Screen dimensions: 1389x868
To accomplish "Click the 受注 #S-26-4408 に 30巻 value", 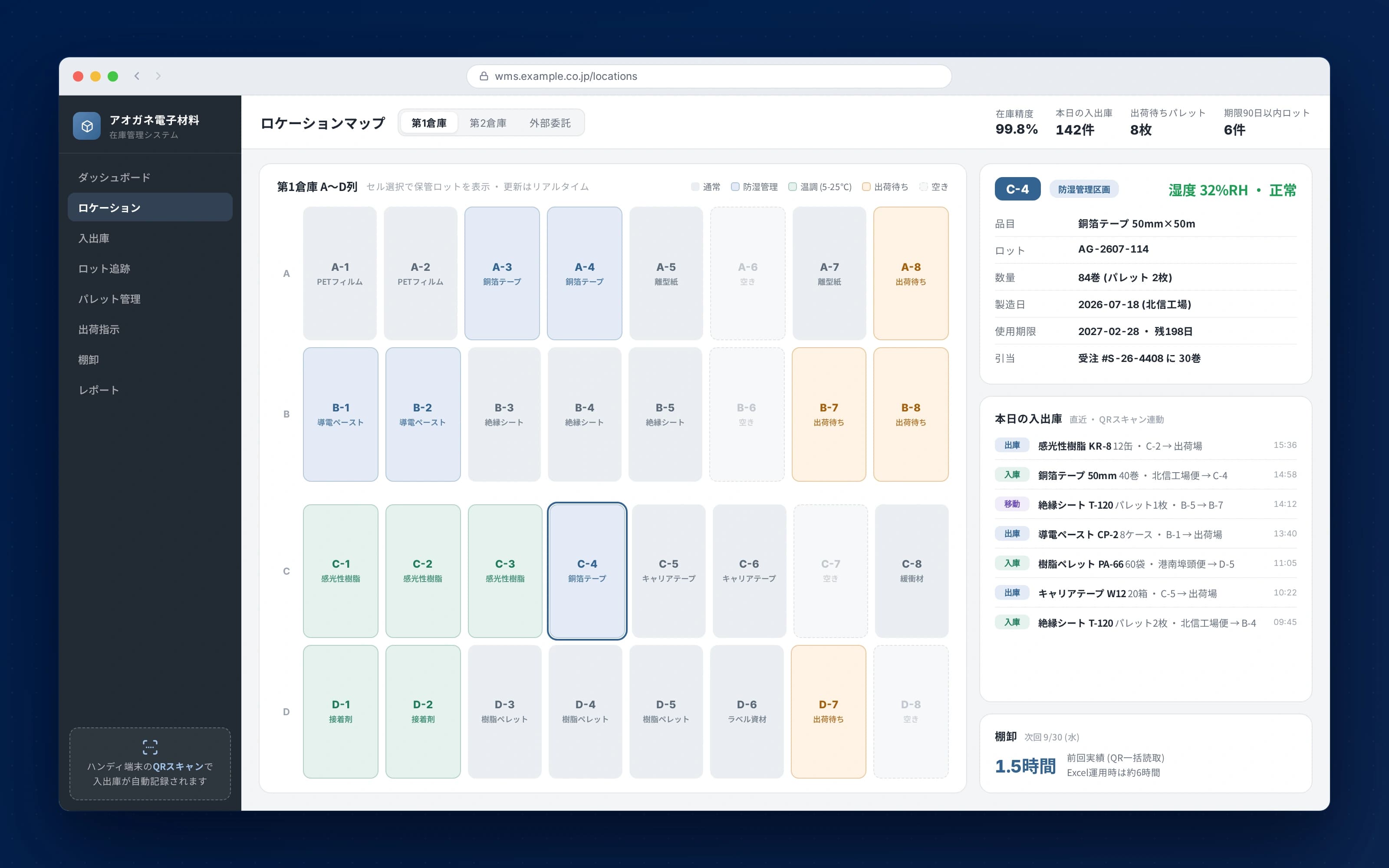I will [x=1139, y=358].
